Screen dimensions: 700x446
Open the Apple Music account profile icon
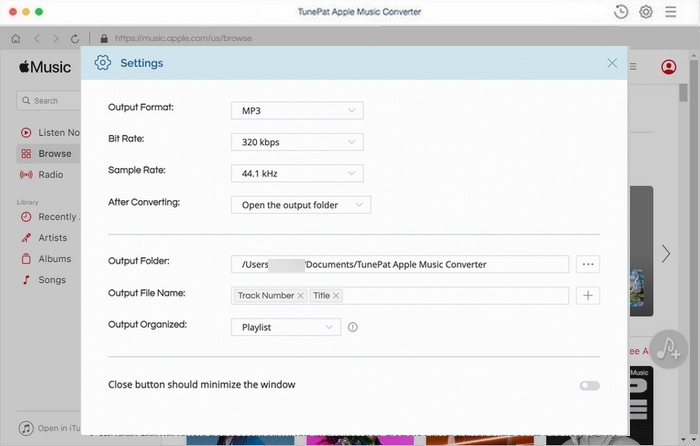point(668,67)
